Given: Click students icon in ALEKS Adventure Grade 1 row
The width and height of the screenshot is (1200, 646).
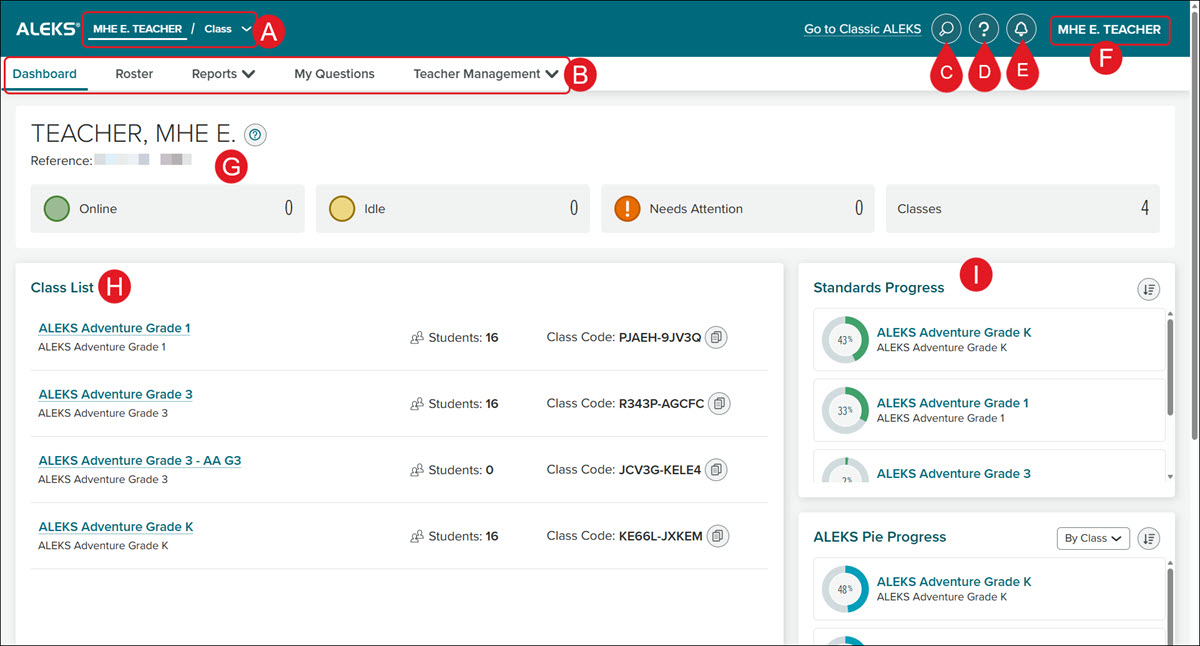Looking at the screenshot, I should click(417, 338).
